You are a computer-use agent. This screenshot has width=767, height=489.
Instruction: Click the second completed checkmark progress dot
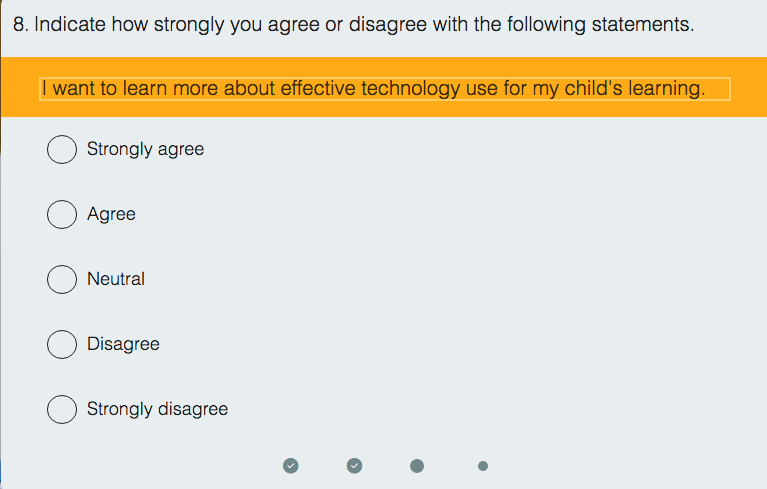354,465
